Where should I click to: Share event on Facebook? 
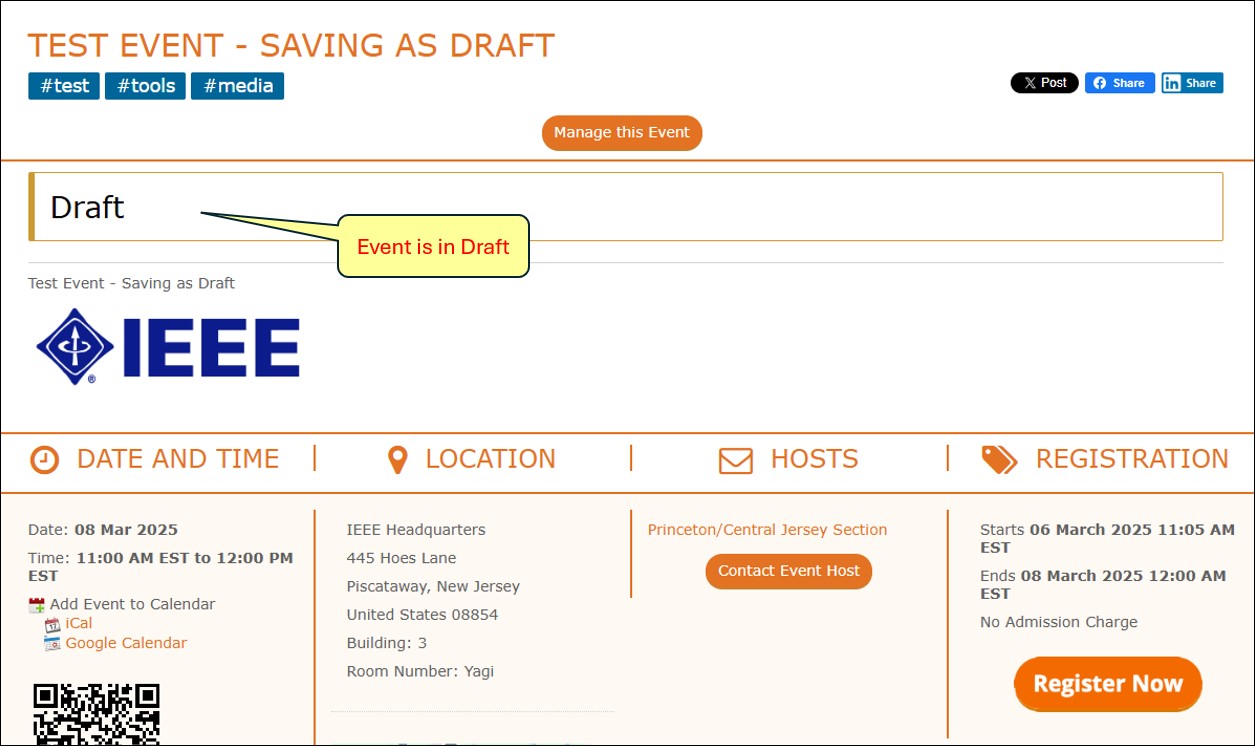tap(1120, 83)
